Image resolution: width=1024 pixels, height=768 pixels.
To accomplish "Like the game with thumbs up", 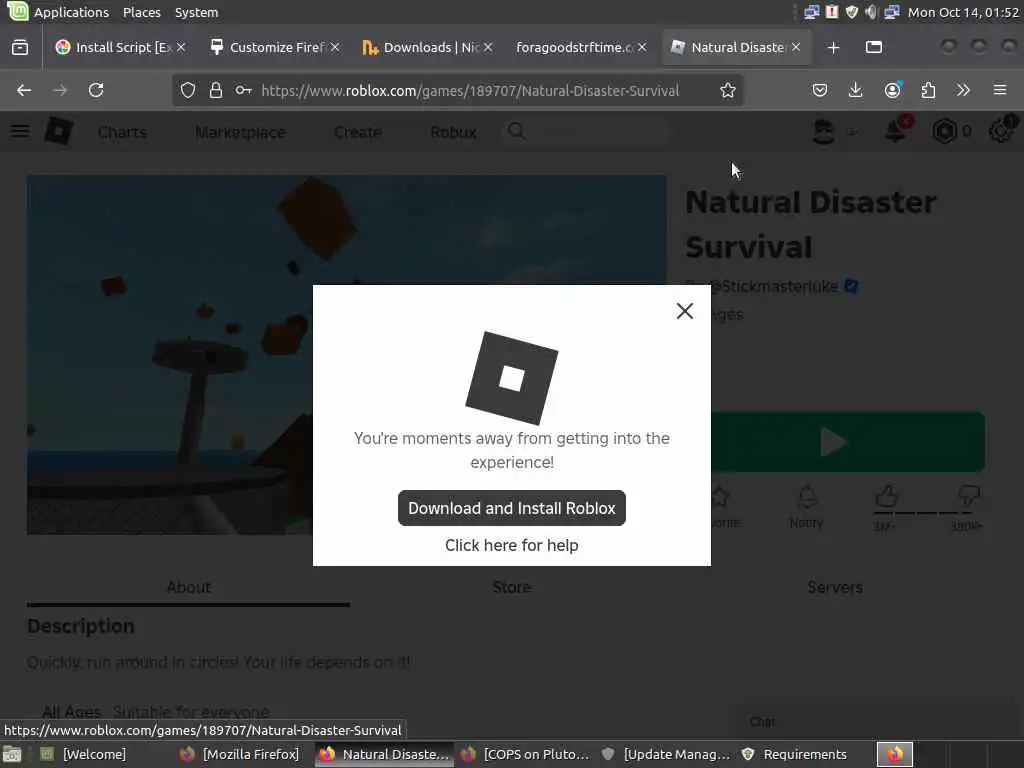I will point(886,496).
